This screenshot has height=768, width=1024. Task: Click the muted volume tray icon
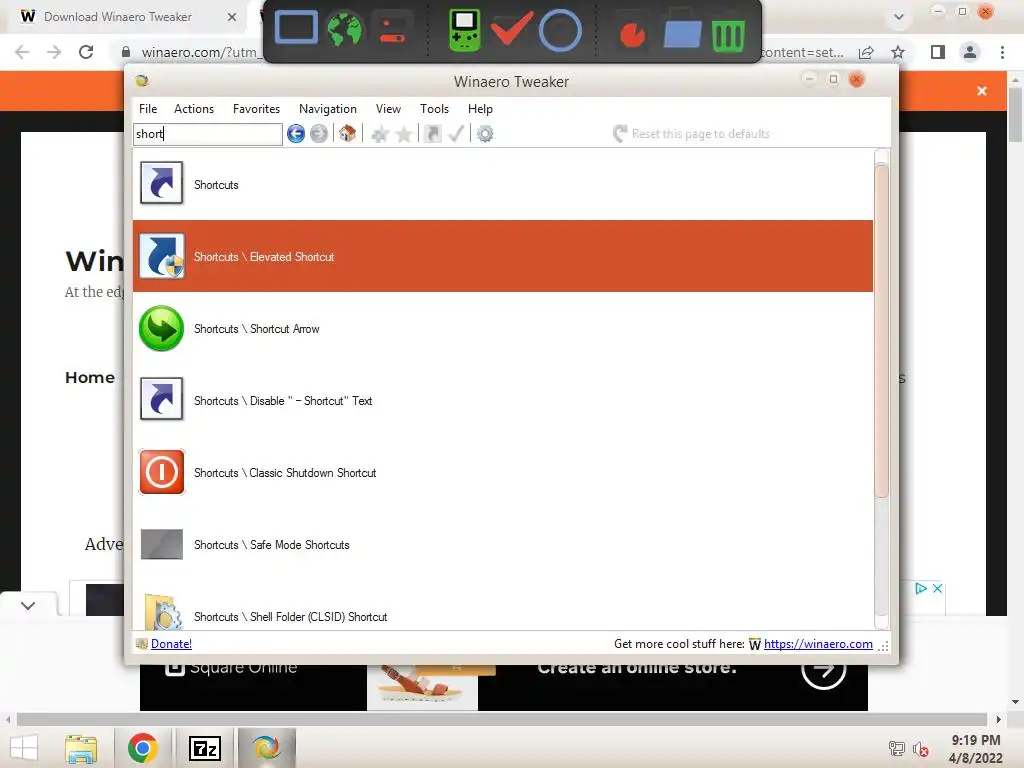pyautogui.click(x=921, y=749)
